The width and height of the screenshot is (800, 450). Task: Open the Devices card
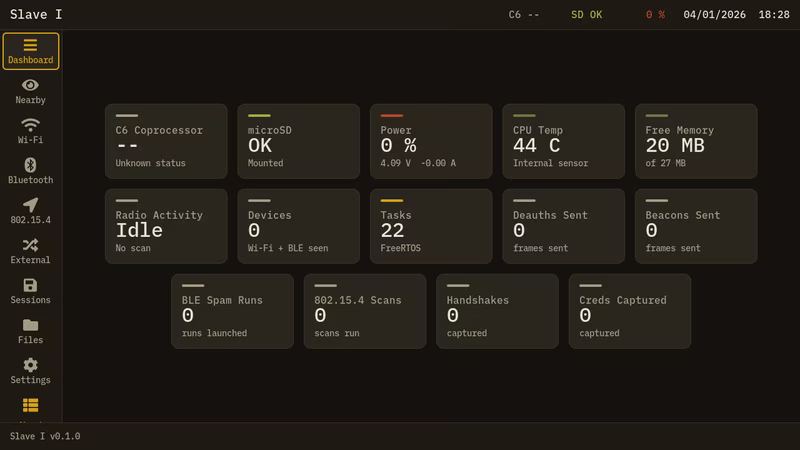coord(298,227)
